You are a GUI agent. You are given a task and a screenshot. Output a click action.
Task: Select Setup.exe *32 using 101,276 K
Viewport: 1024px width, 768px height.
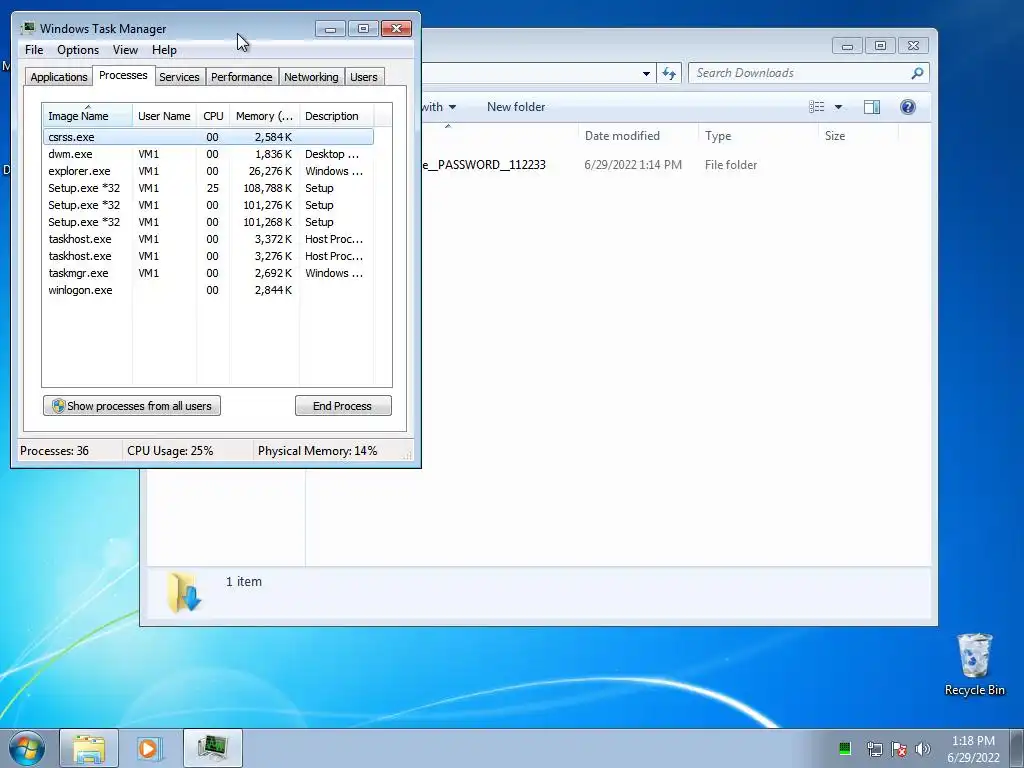208,205
